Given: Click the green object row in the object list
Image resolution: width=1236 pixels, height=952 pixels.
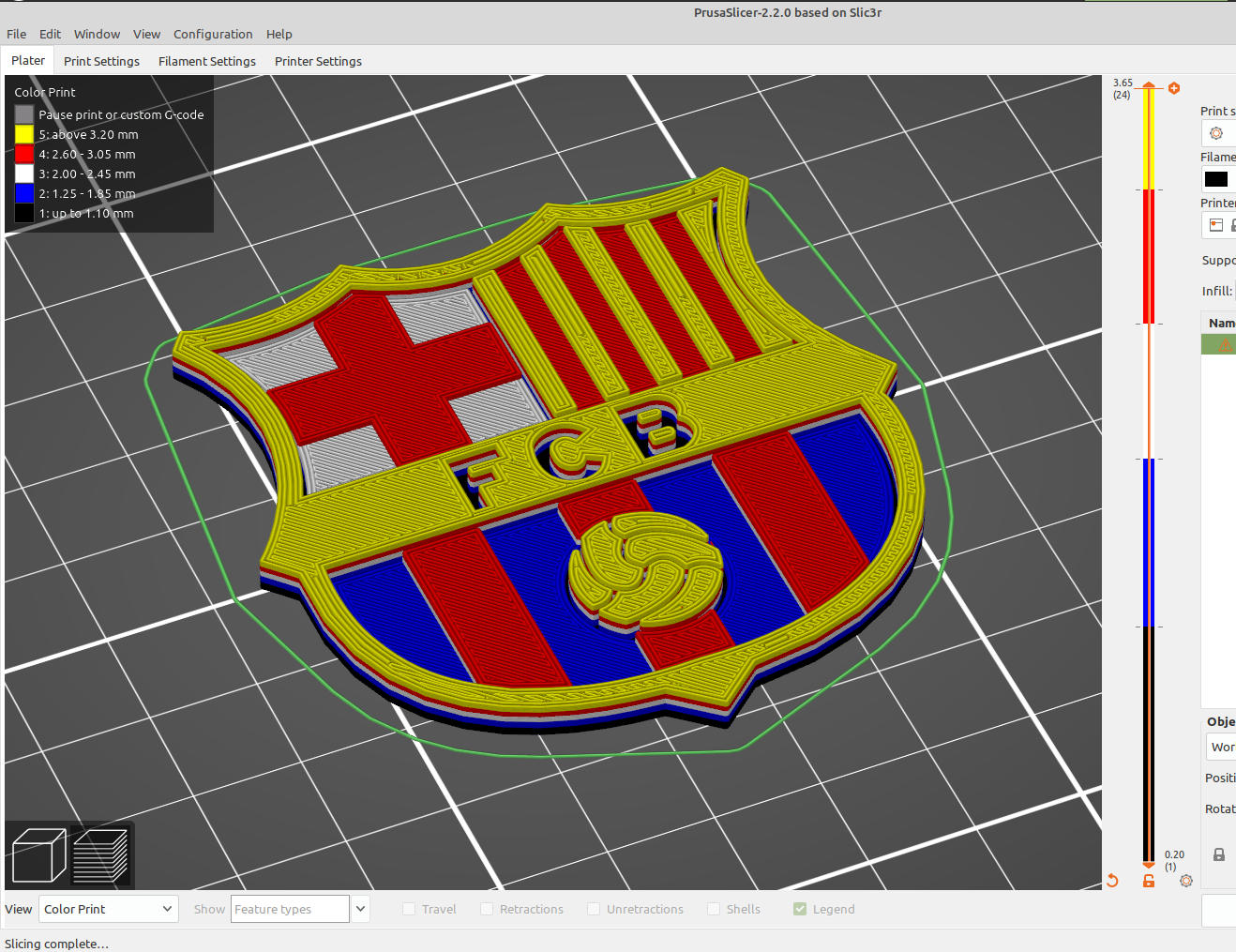Looking at the screenshot, I should [x=1218, y=345].
